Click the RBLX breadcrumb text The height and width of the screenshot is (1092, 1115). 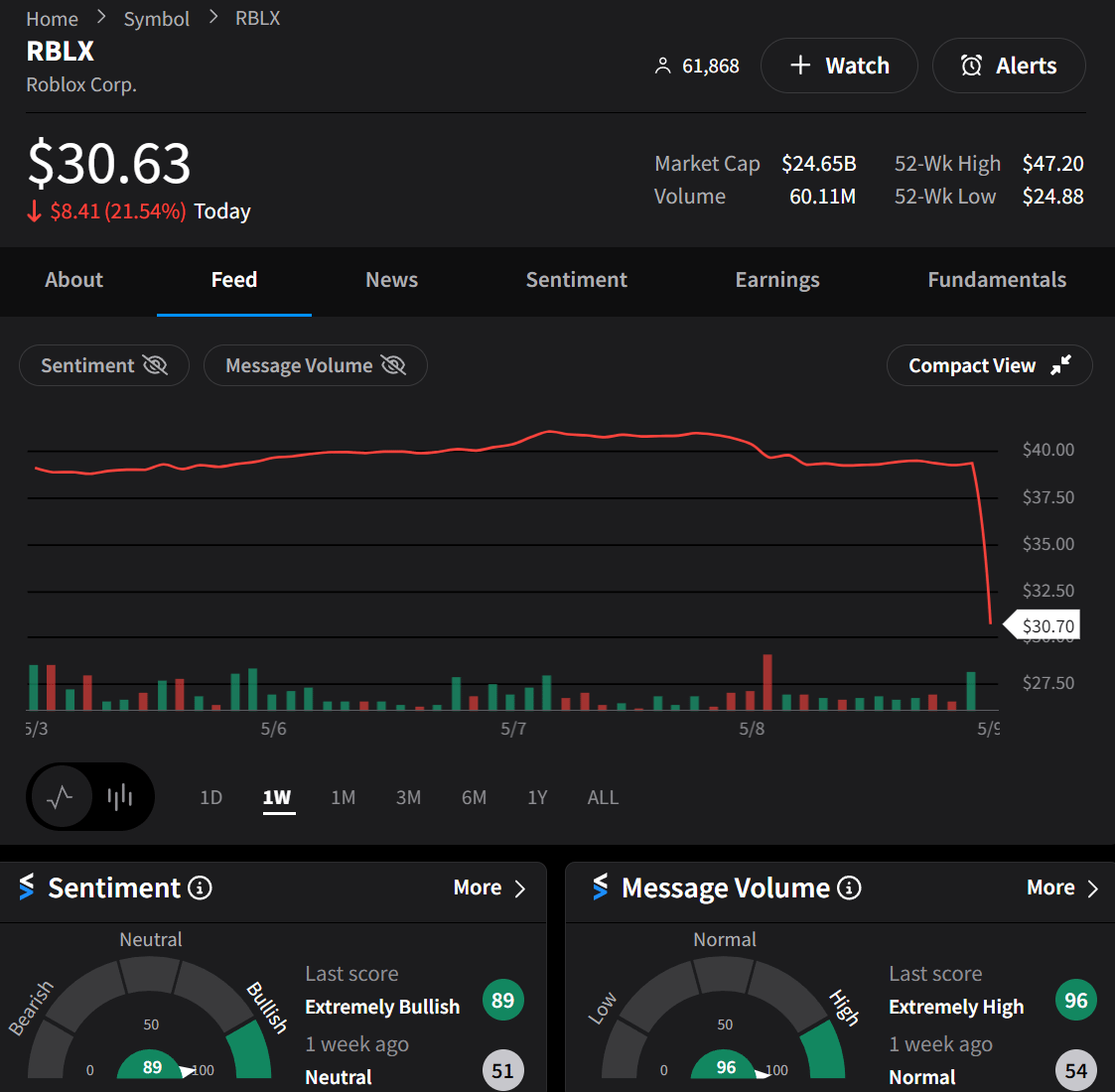pos(257,19)
